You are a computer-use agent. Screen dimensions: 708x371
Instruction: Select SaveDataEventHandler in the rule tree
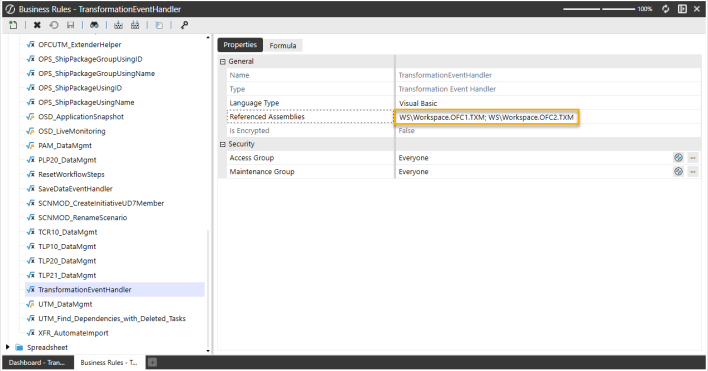tap(75, 189)
